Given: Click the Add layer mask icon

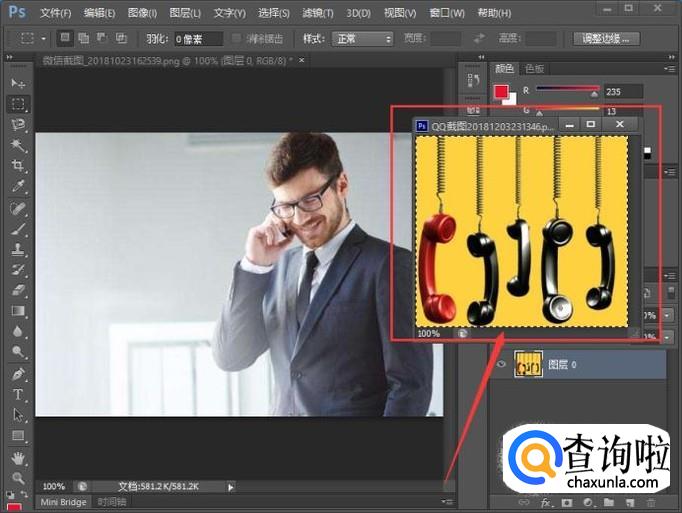Looking at the screenshot, I should click(566, 503).
